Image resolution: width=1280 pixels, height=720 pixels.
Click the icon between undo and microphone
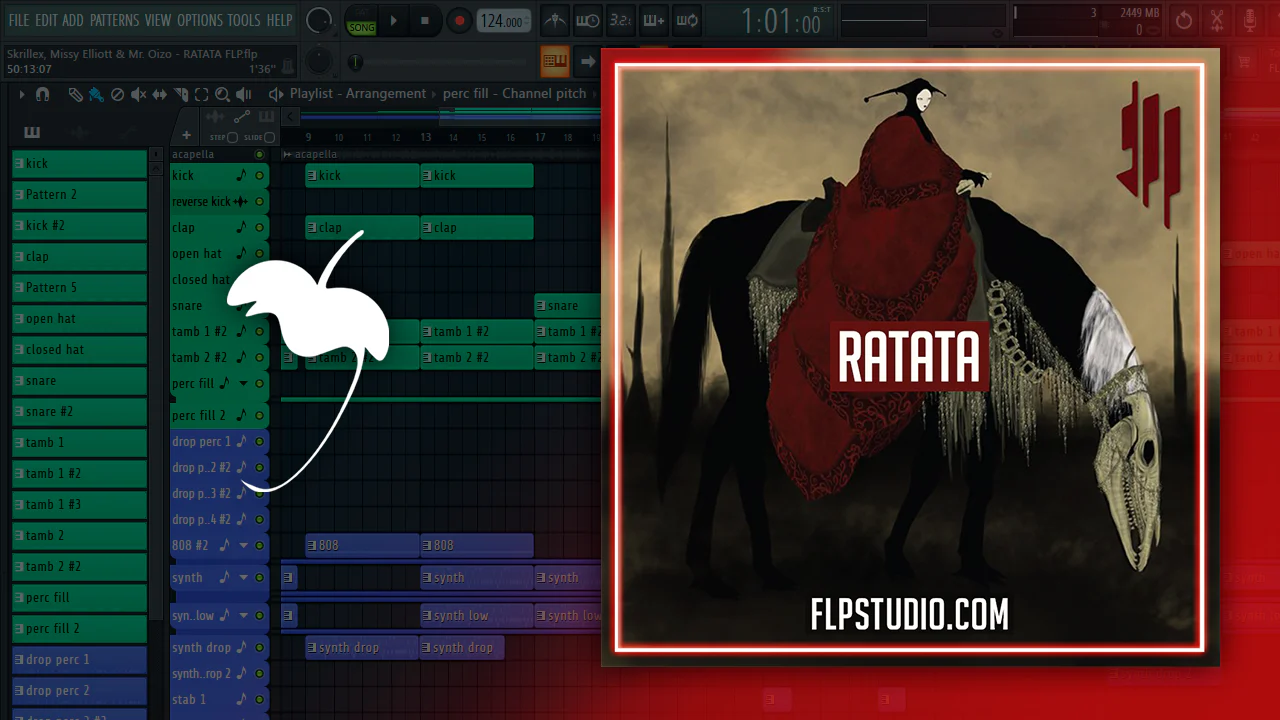(x=1217, y=20)
